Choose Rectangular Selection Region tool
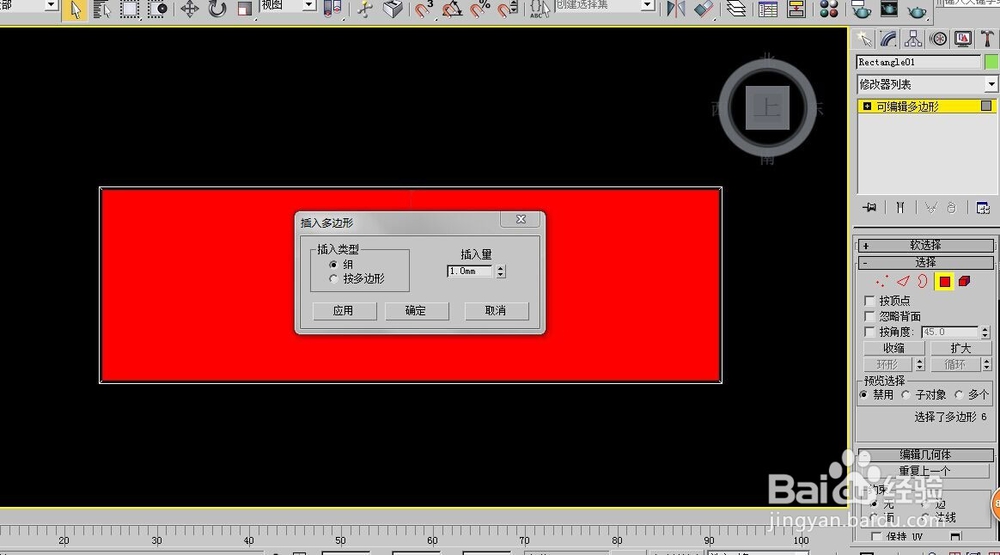The height and width of the screenshot is (555, 1000). click(x=129, y=10)
